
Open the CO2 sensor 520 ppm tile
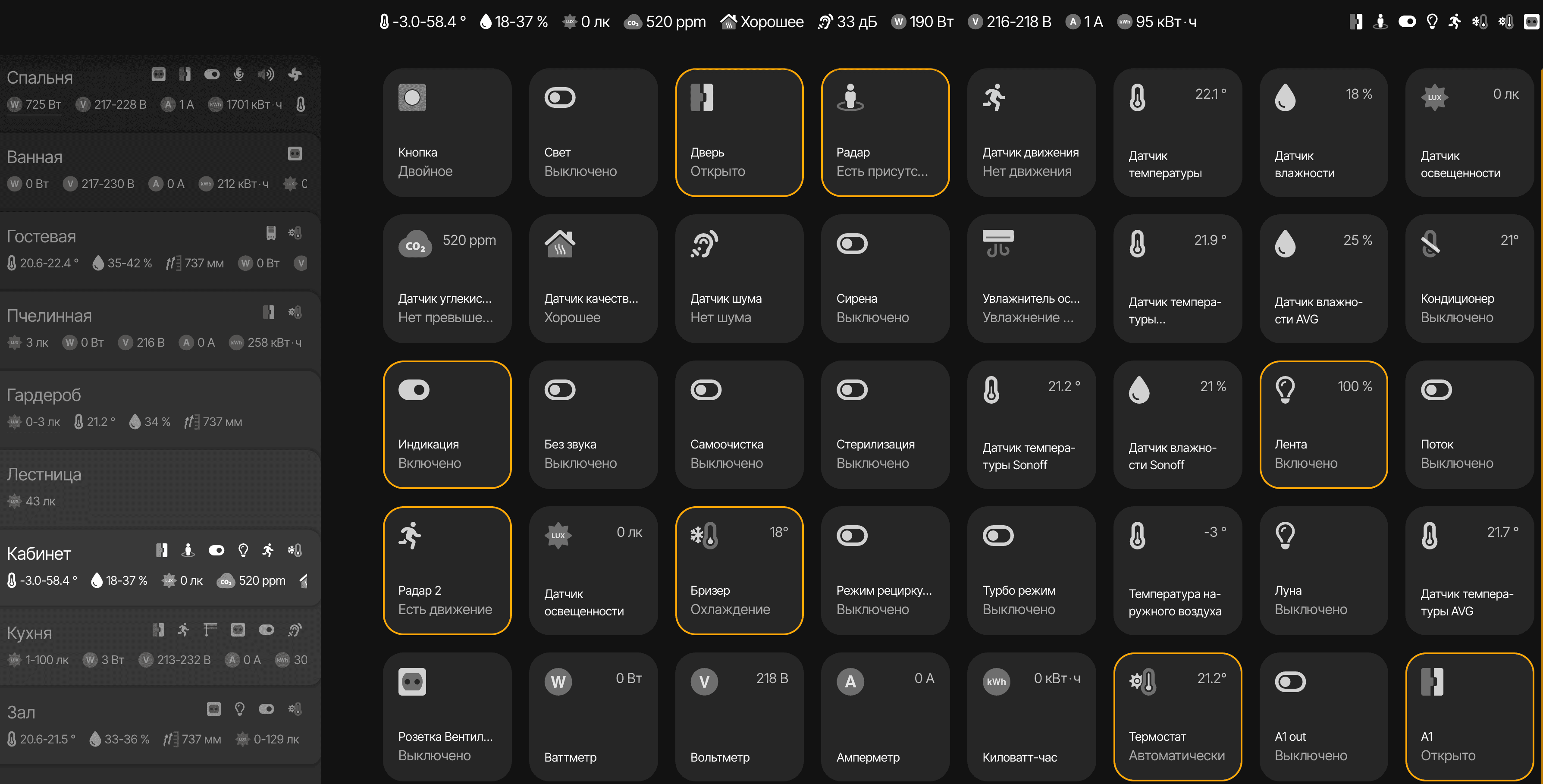(x=447, y=279)
